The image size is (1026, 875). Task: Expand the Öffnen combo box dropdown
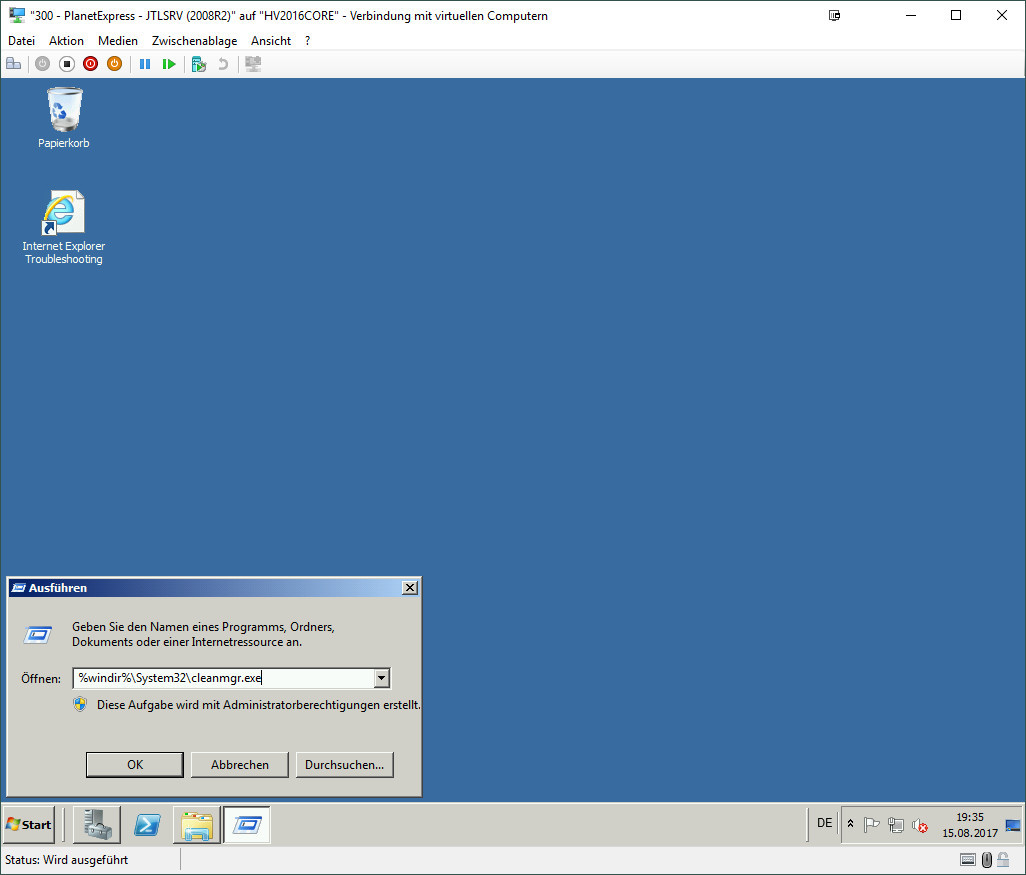coord(381,678)
